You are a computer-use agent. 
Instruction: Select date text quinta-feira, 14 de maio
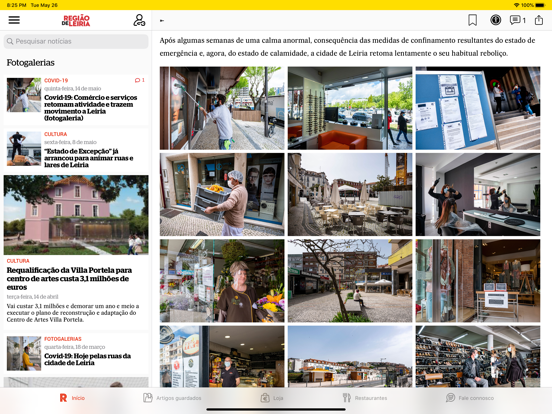coord(73,88)
